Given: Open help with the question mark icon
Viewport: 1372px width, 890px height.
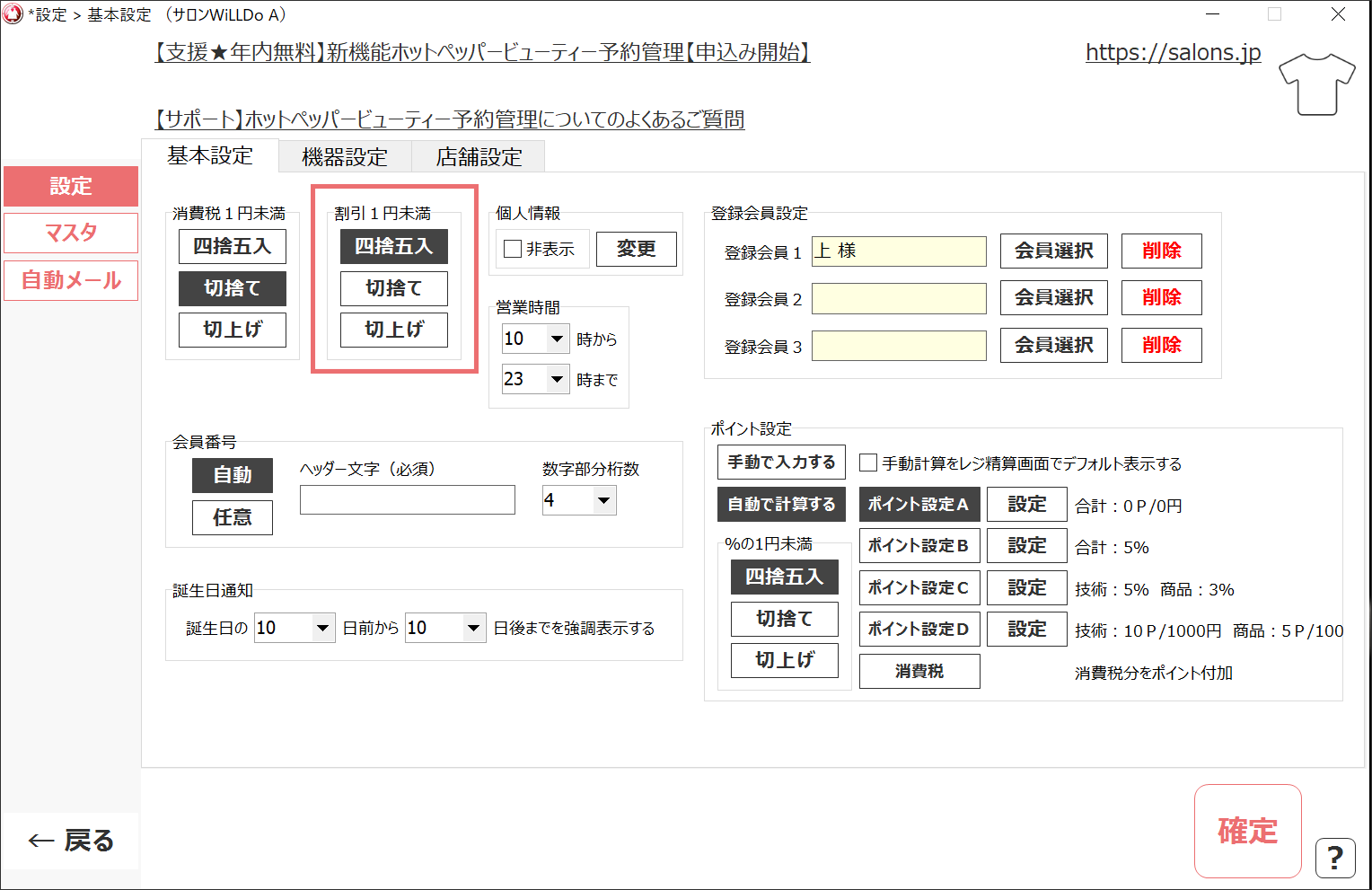Looking at the screenshot, I should tap(1334, 858).
